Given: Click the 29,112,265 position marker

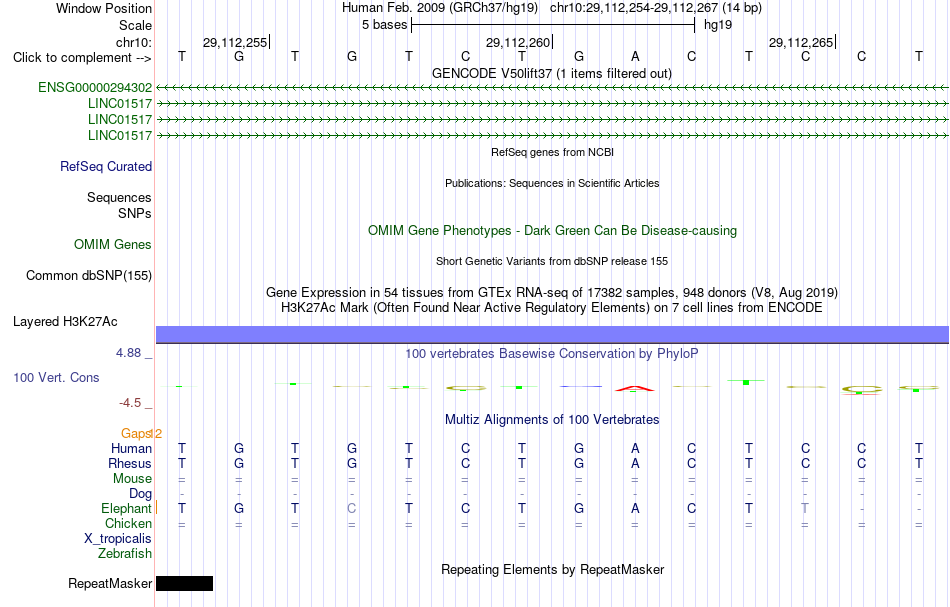Looking at the screenshot, I should tap(801, 43).
